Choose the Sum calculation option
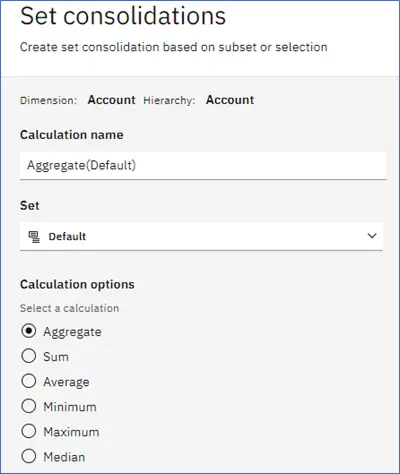The height and width of the screenshot is (474, 400). pyautogui.click(x=29, y=356)
